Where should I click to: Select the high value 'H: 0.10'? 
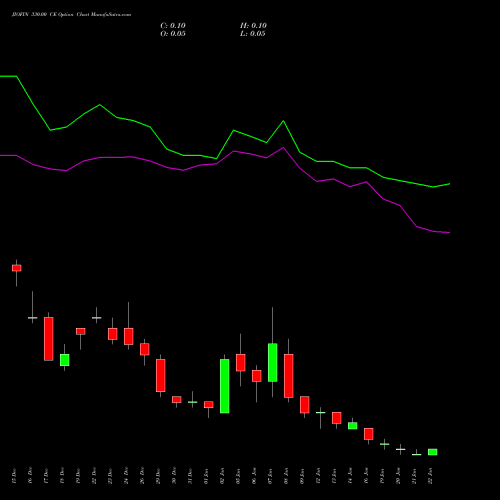tap(253, 26)
